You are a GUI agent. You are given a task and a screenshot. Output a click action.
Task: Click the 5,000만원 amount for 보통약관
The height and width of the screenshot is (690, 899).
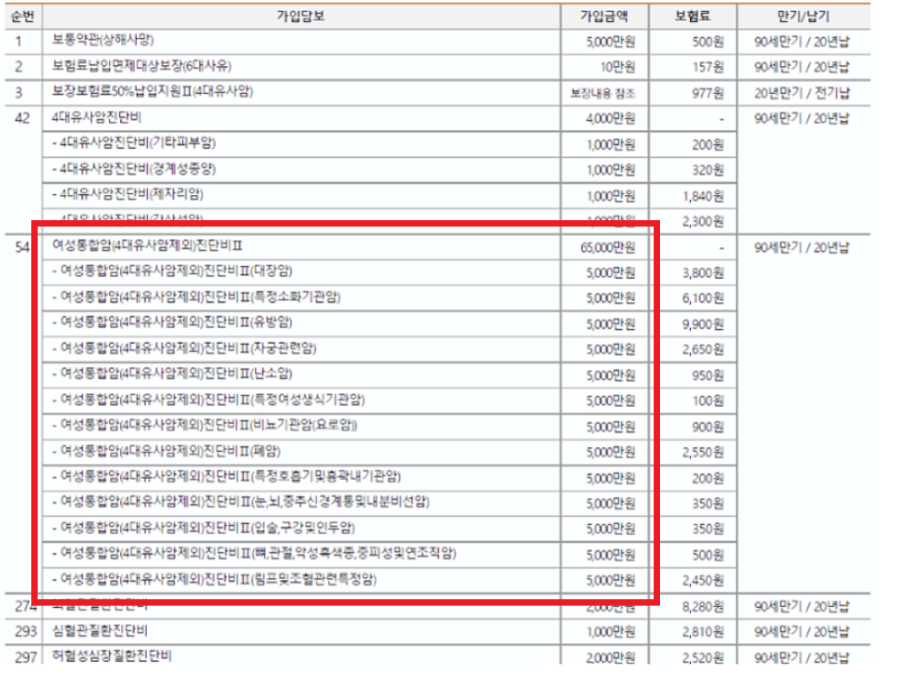611,42
